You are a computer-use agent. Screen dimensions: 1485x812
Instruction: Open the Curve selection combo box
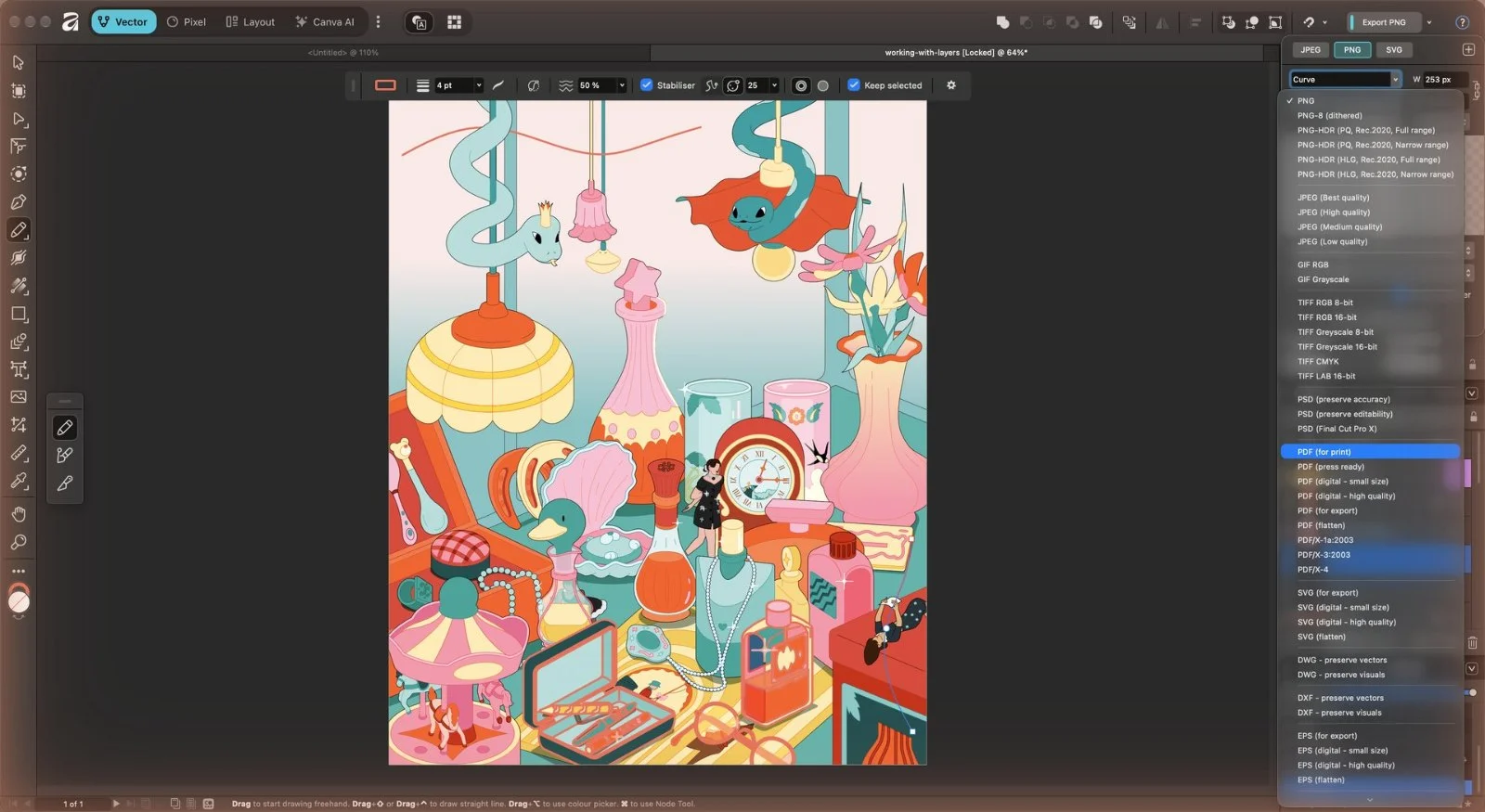[1345, 79]
